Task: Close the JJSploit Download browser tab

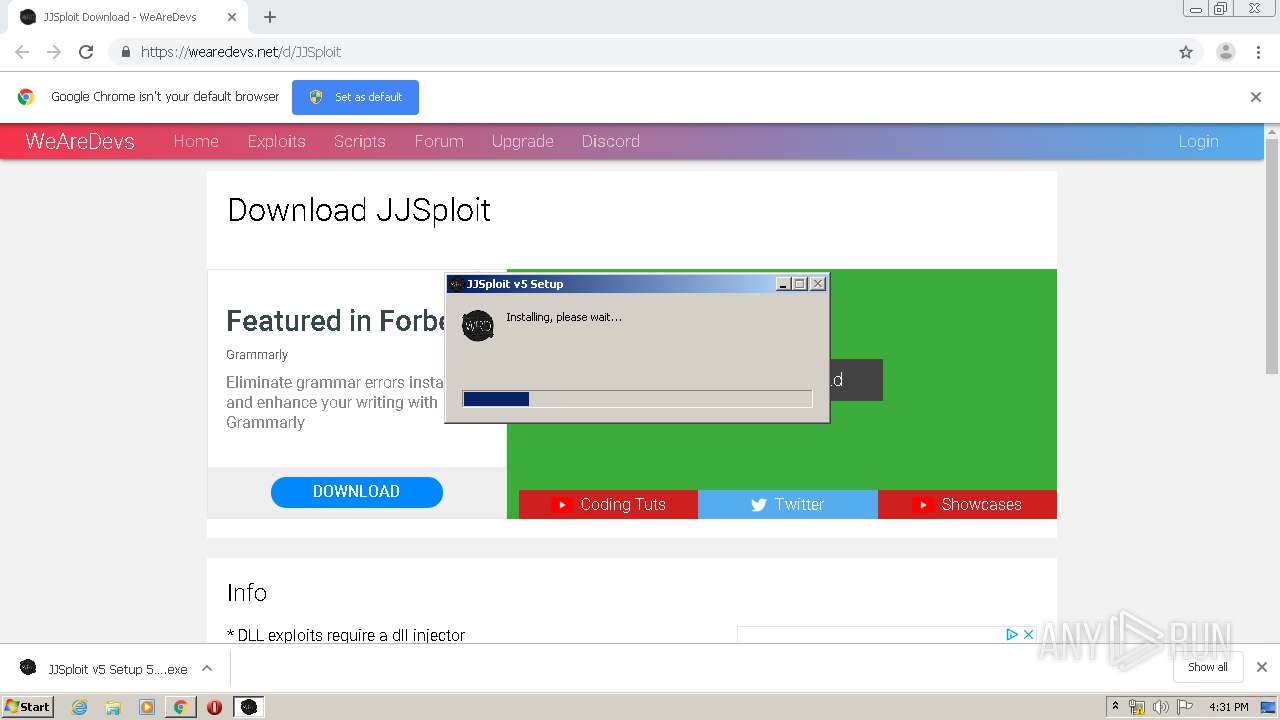Action: 232,17
